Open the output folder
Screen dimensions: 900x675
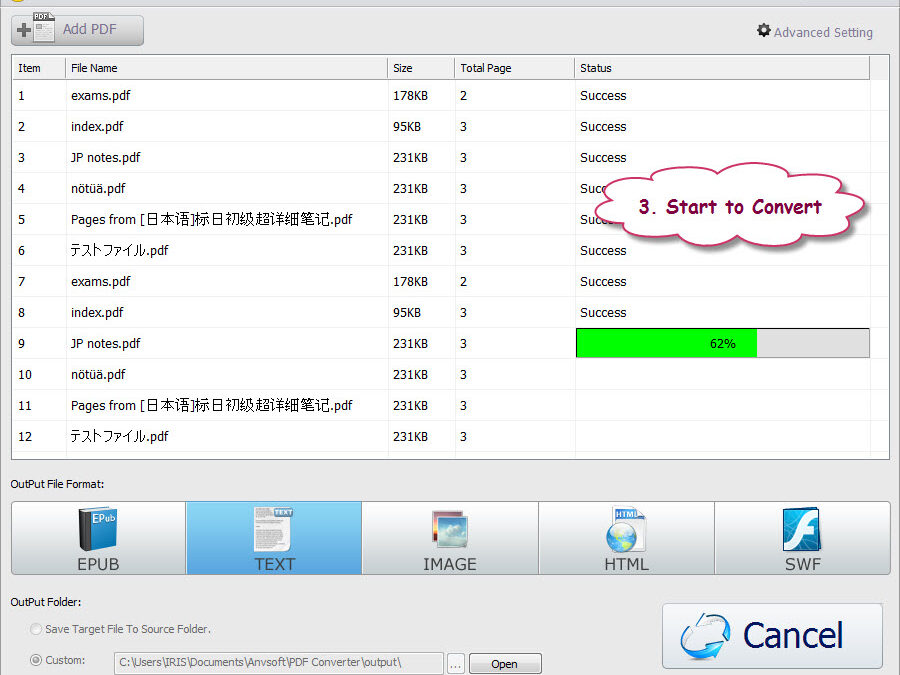coord(504,663)
